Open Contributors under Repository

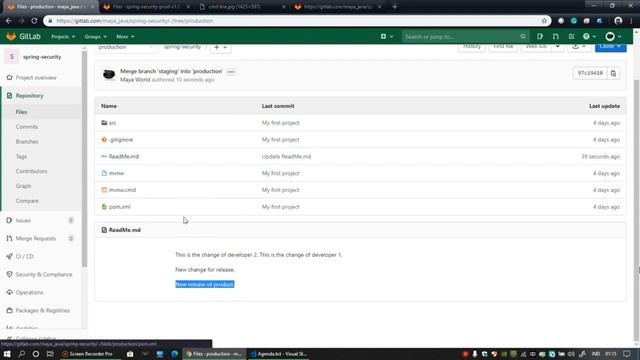(31, 171)
